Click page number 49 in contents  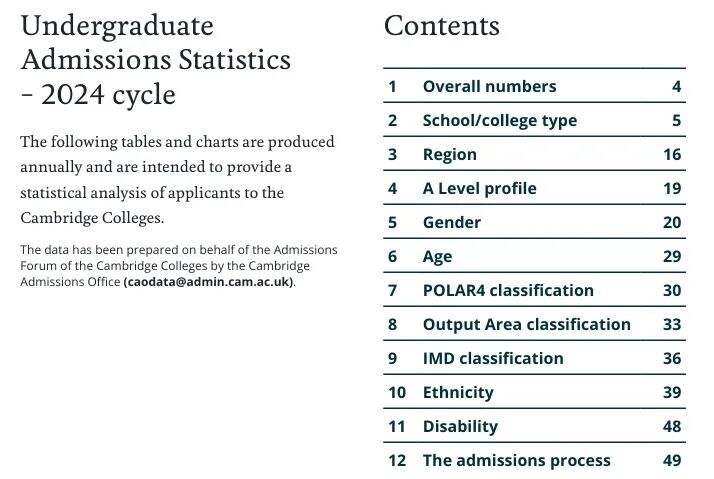tap(671, 460)
